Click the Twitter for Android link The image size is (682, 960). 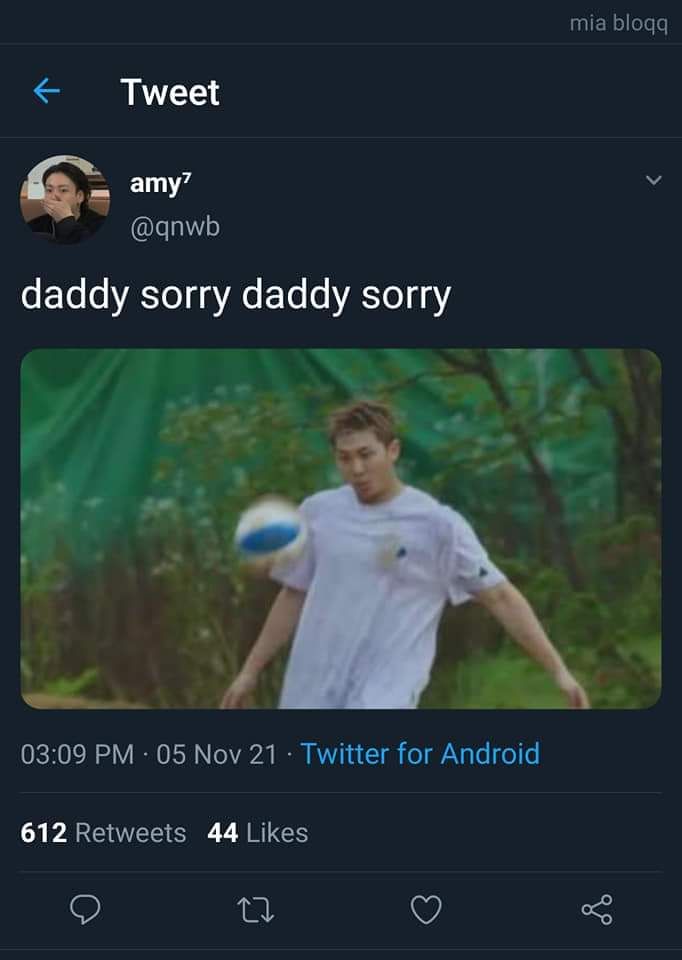[421, 754]
